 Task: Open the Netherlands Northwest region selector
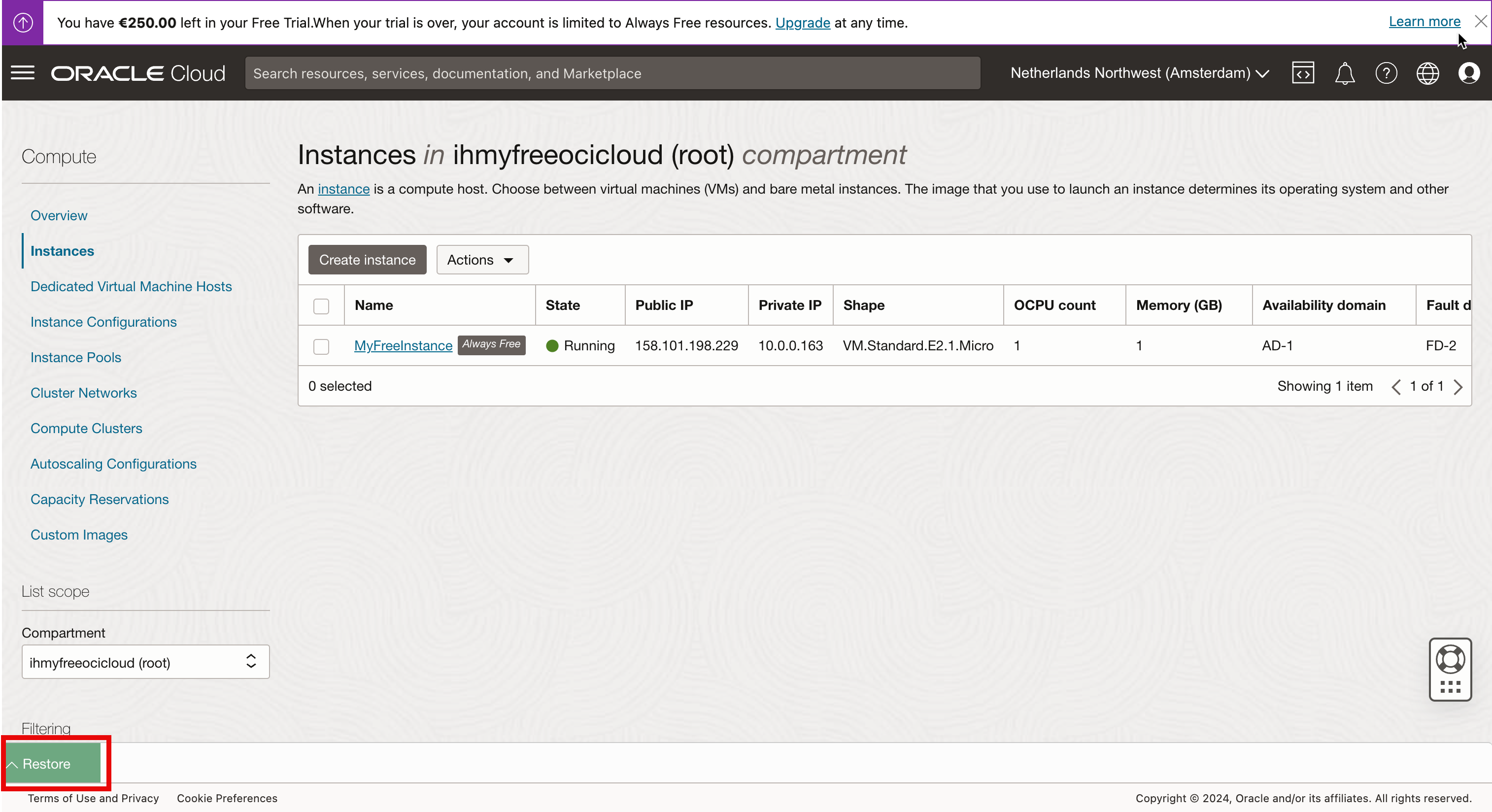tap(1139, 73)
